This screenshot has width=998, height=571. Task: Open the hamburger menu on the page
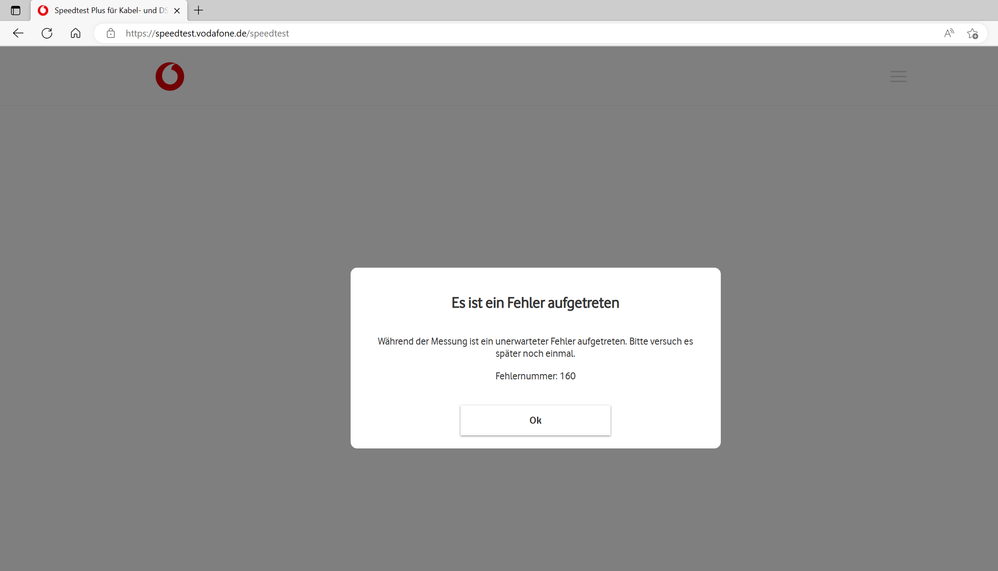[x=898, y=76]
